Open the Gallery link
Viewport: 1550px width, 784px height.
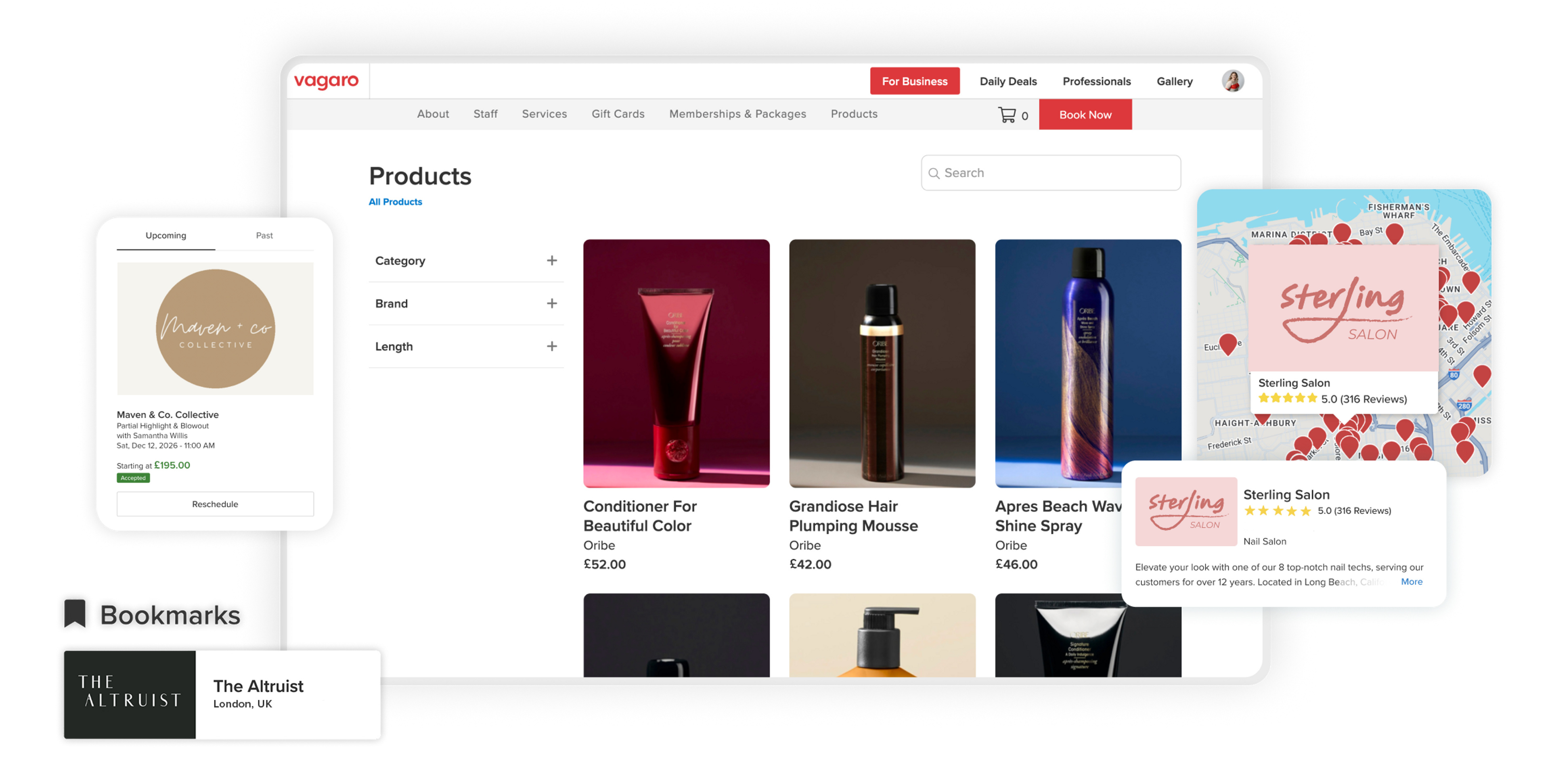point(1174,81)
